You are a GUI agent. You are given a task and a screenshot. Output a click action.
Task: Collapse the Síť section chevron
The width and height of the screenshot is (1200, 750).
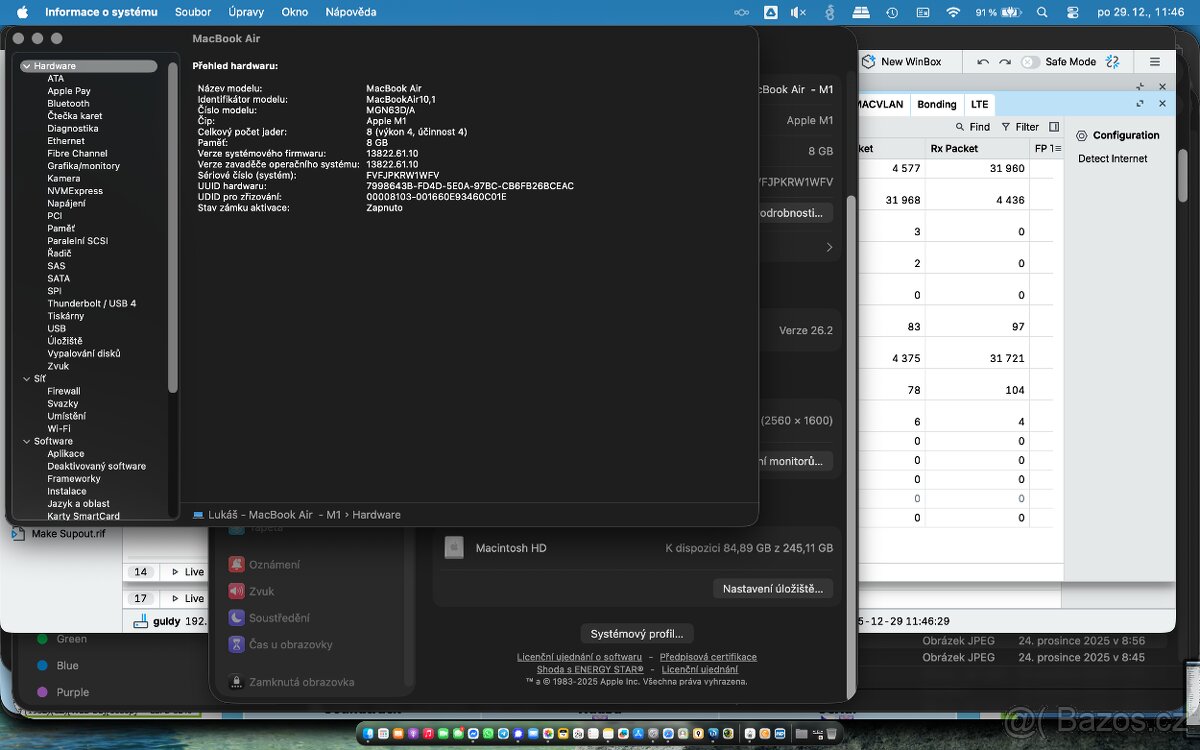[26, 379]
